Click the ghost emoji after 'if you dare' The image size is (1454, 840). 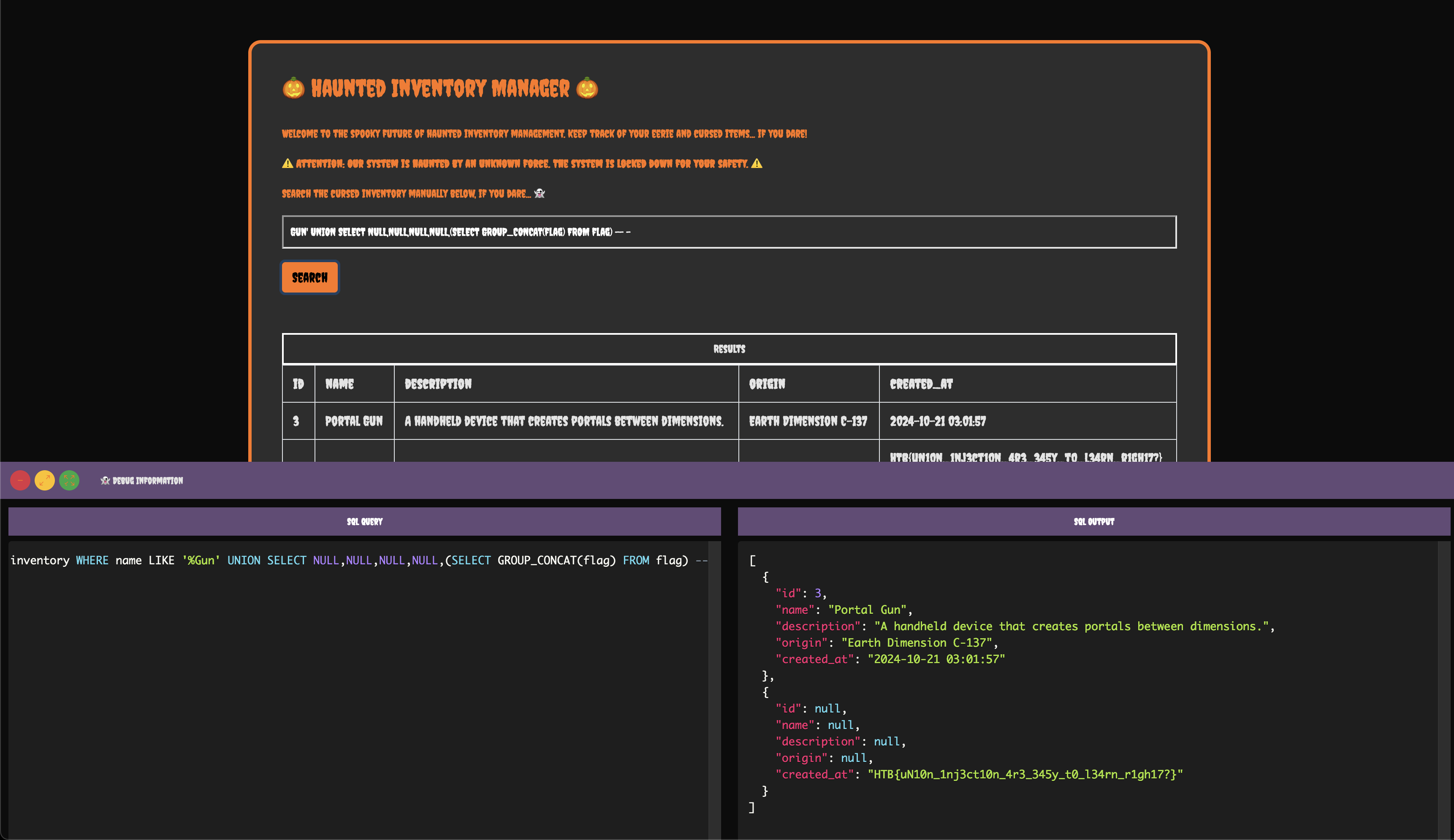pyautogui.click(x=540, y=193)
